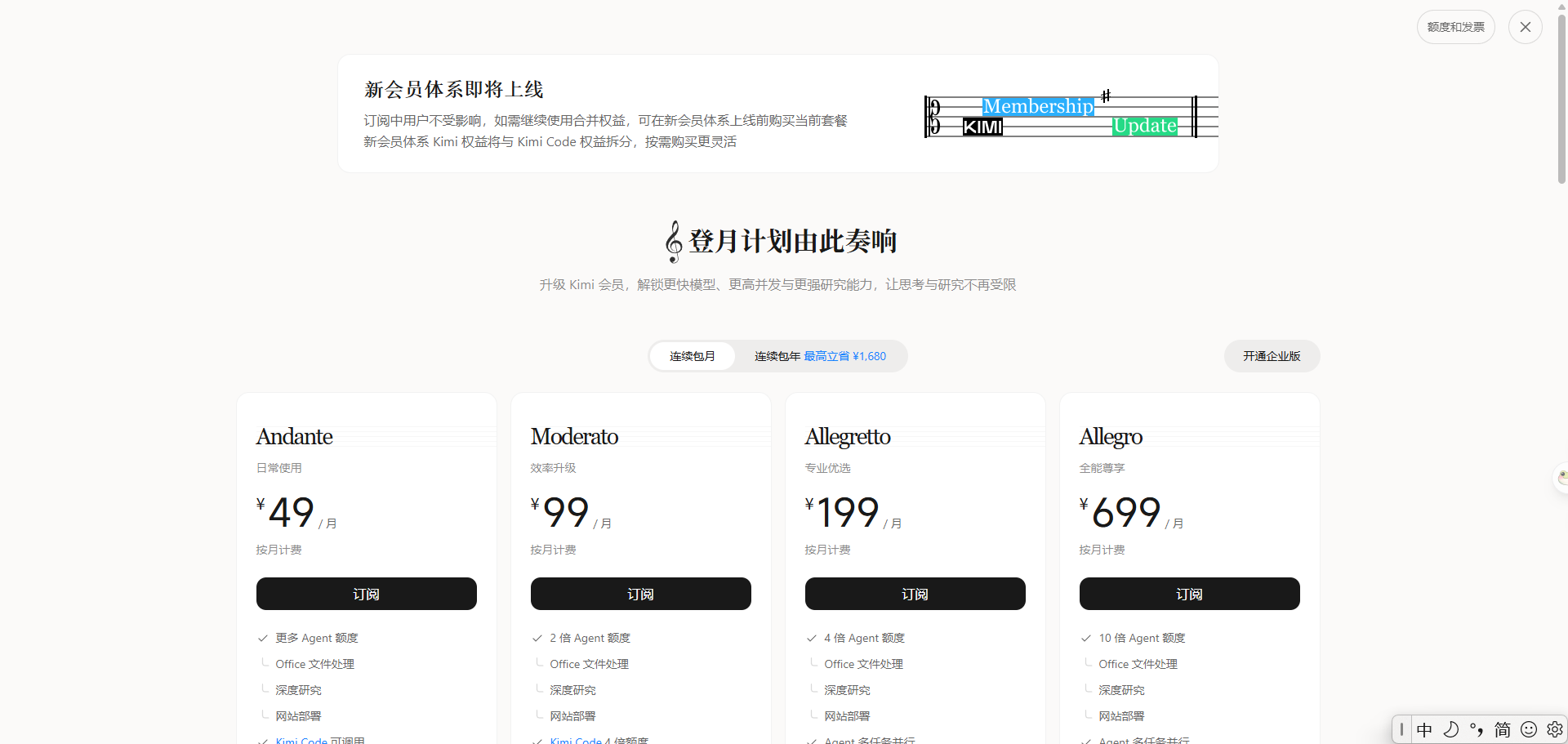This screenshot has width=1568, height=744.
Task: Click the 2 倍 Agent 额度 feature row
Action: point(590,638)
